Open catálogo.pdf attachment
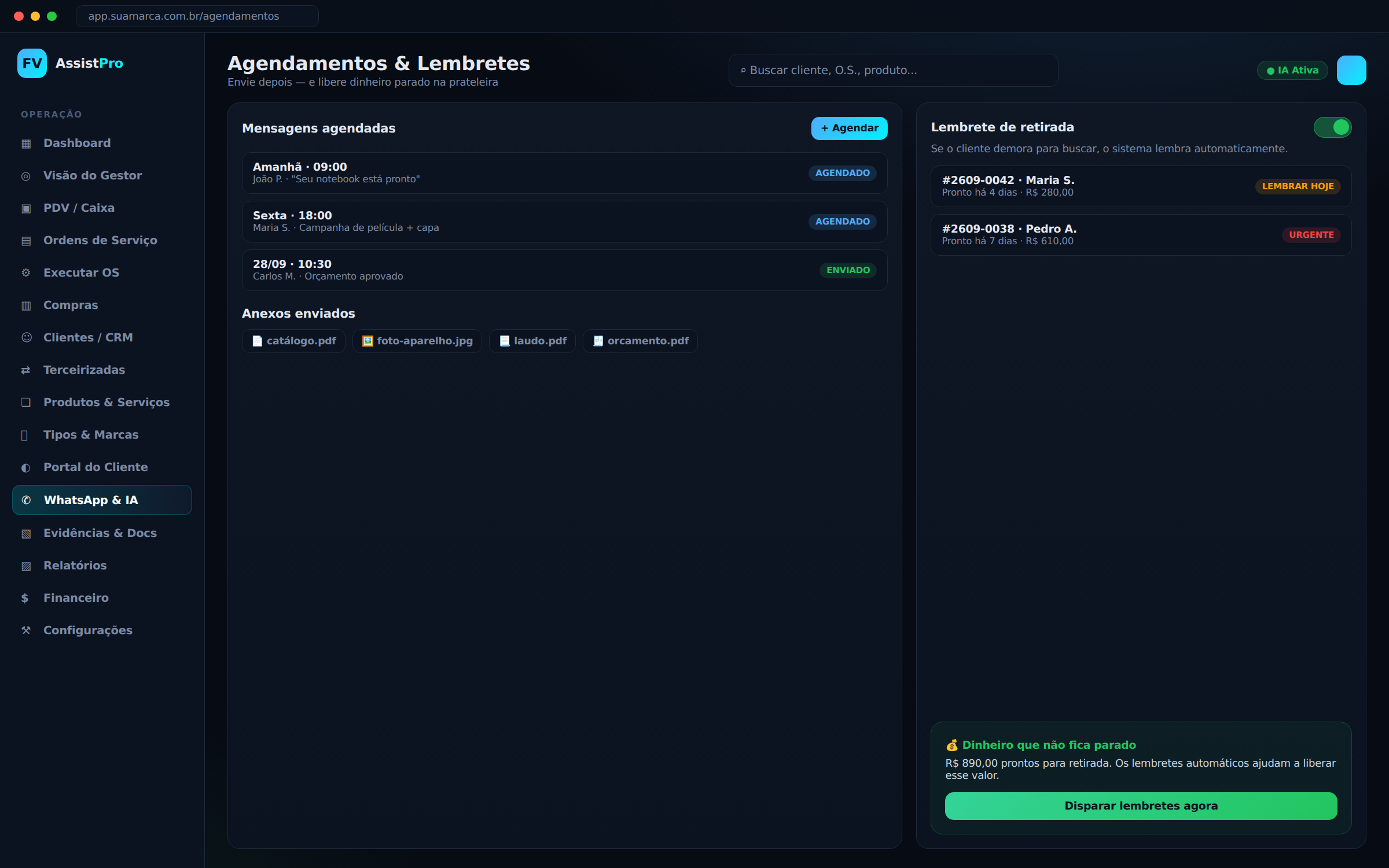Image resolution: width=1389 pixels, height=868 pixels. [293, 341]
